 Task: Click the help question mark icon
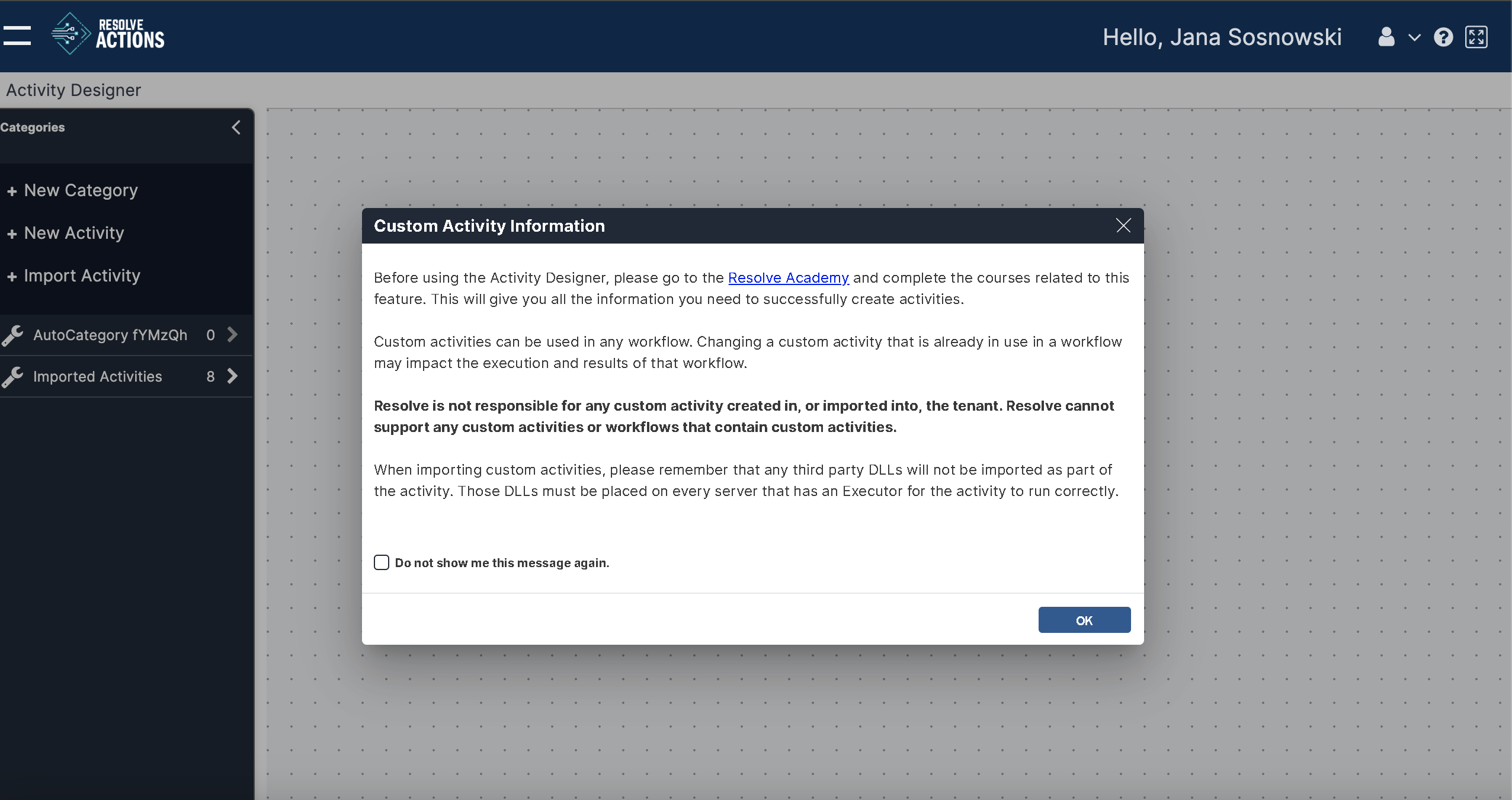pyautogui.click(x=1443, y=37)
